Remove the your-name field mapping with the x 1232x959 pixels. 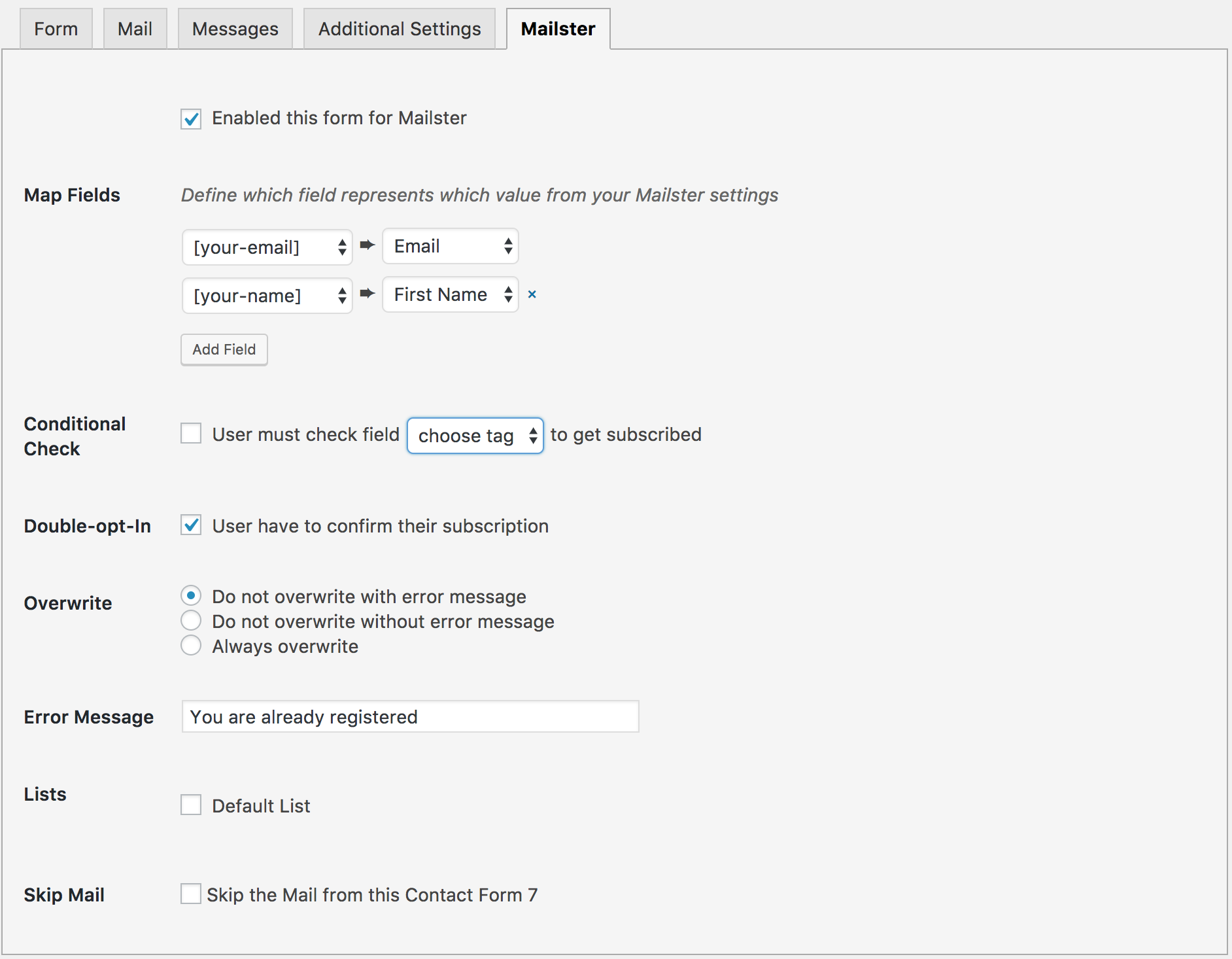click(x=532, y=294)
